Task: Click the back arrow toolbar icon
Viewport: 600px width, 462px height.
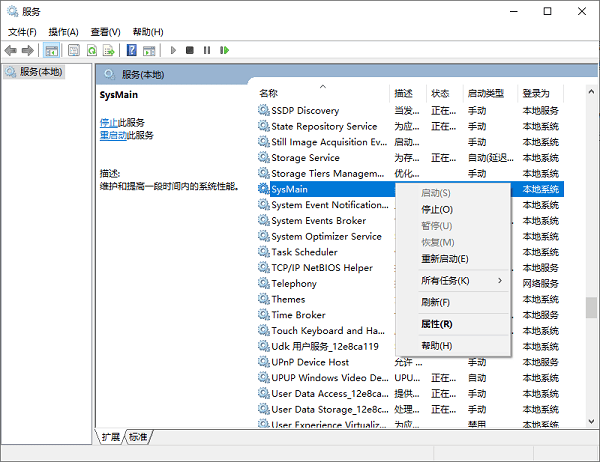Action: click(x=11, y=50)
